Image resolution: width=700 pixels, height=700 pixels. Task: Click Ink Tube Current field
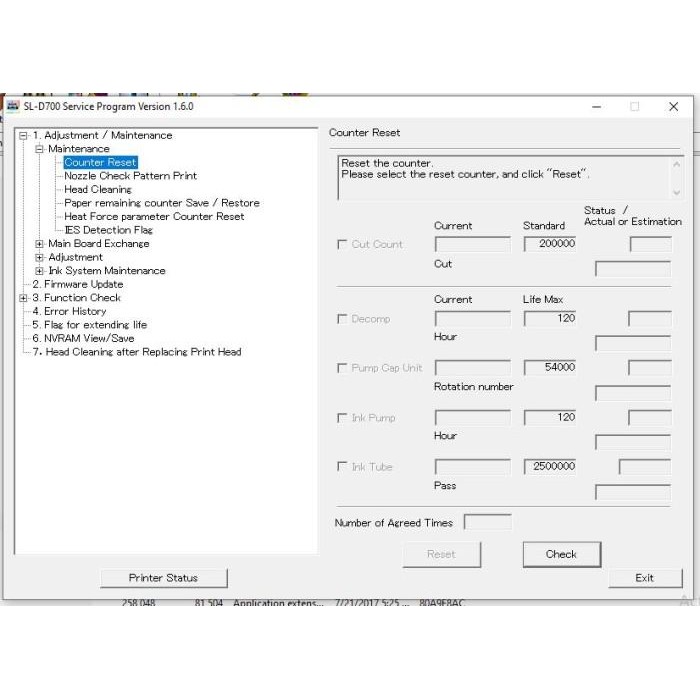[x=473, y=467]
